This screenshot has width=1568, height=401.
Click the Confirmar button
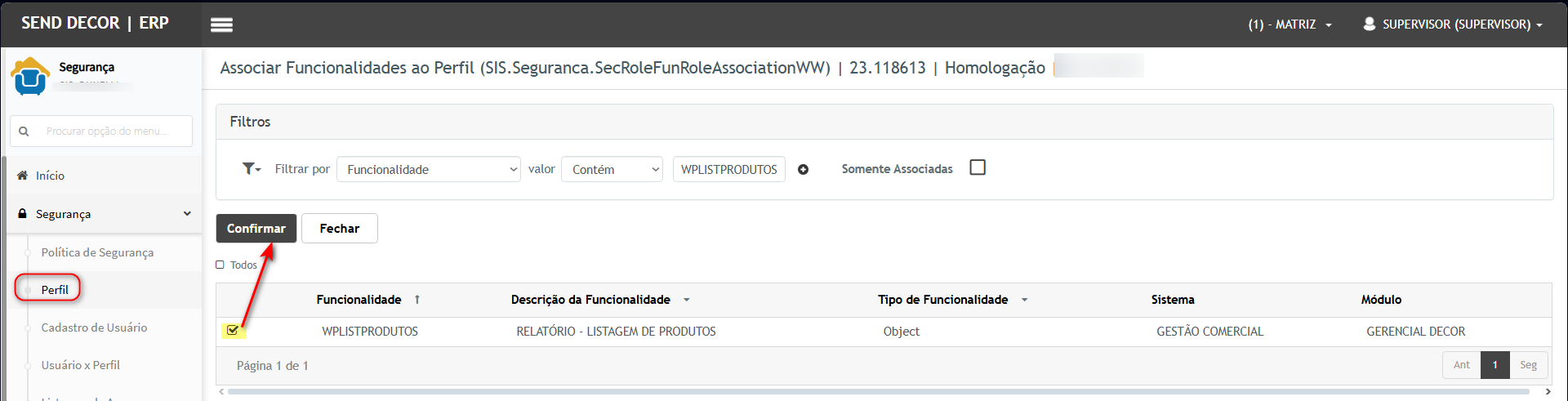pyautogui.click(x=256, y=229)
